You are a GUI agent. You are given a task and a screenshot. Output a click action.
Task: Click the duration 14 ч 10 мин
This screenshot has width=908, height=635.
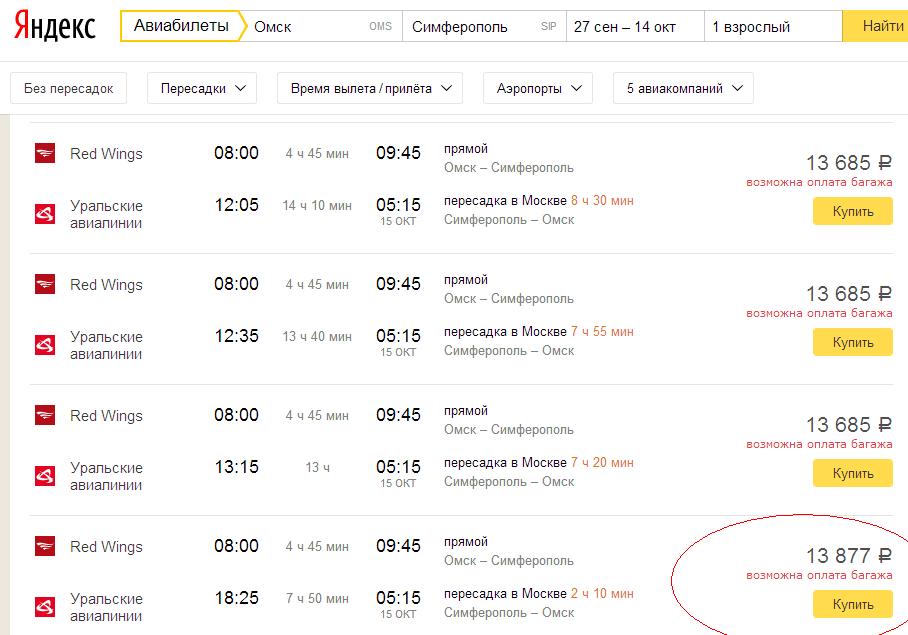click(x=317, y=205)
